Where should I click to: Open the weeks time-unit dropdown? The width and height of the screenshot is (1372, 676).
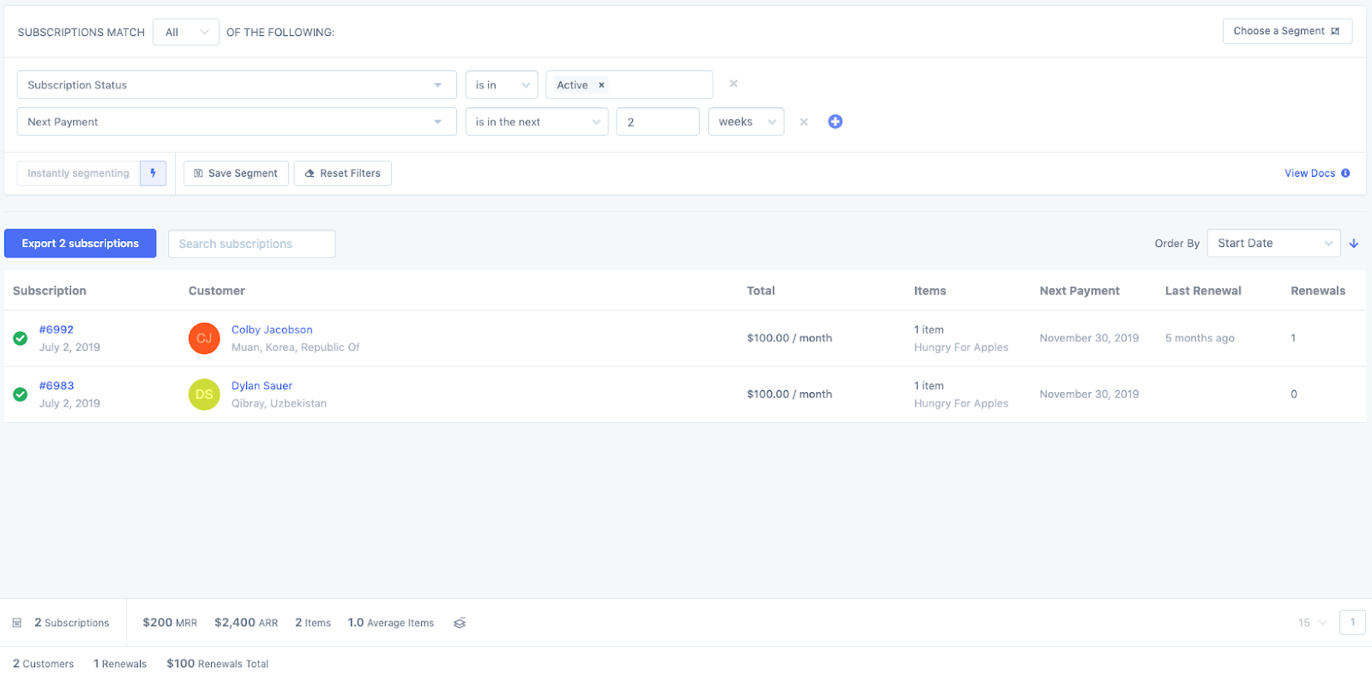point(746,121)
